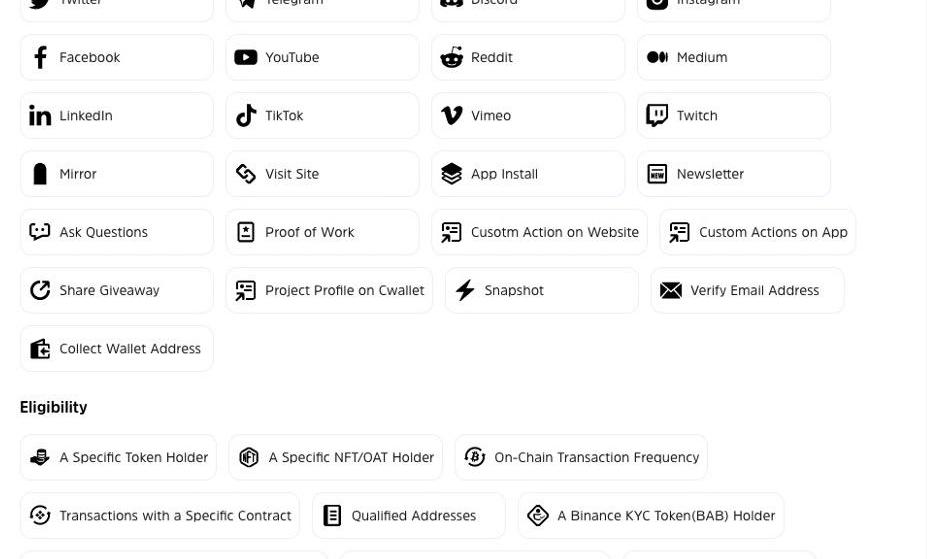Click the Twitch logo icon

pyautogui.click(x=657, y=116)
